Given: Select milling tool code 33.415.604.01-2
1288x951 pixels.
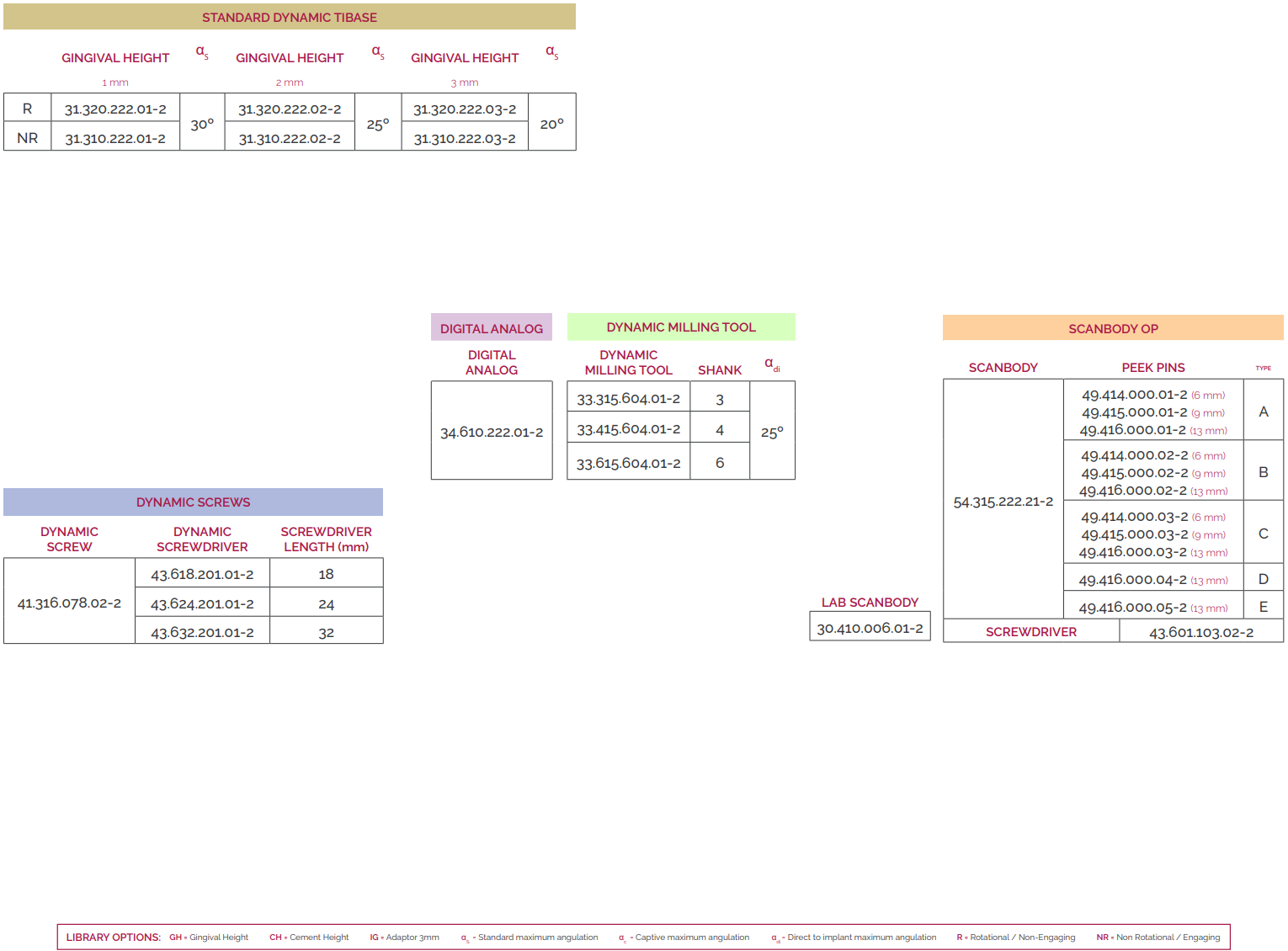Looking at the screenshot, I should click(628, 428).
